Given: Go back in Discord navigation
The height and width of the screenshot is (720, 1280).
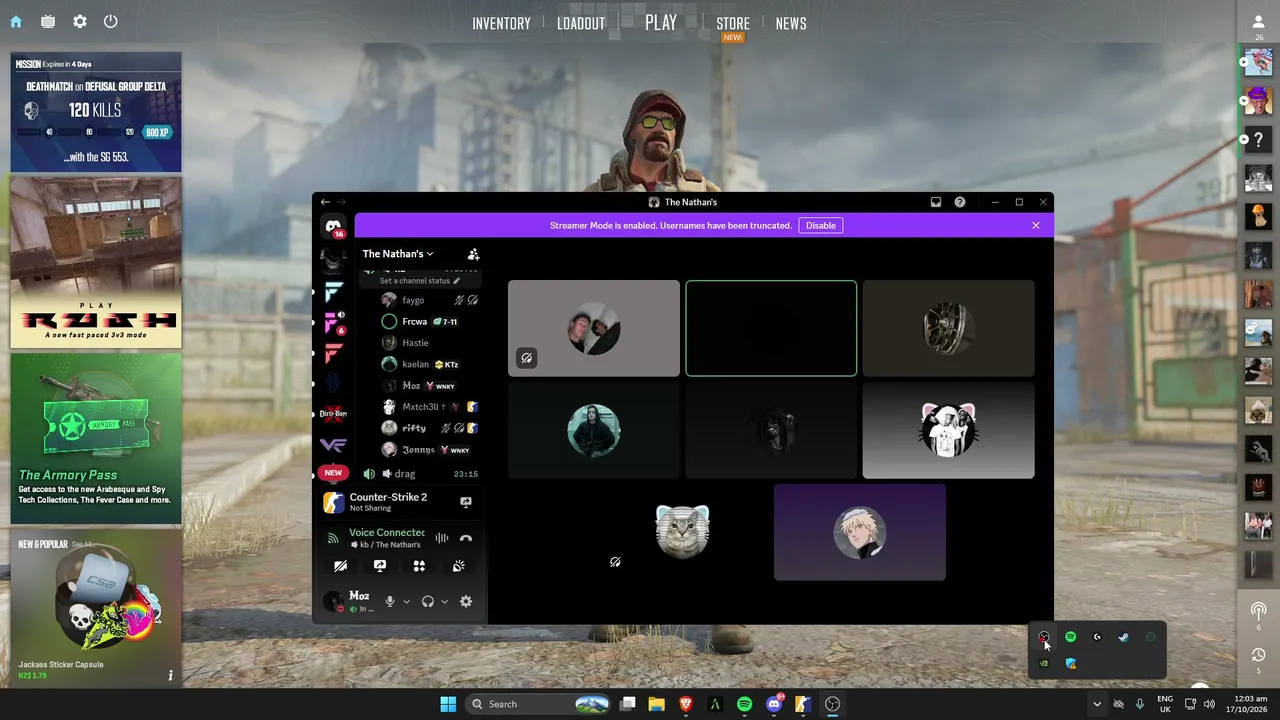Looking at the screenshot, I should click(325, 202).
